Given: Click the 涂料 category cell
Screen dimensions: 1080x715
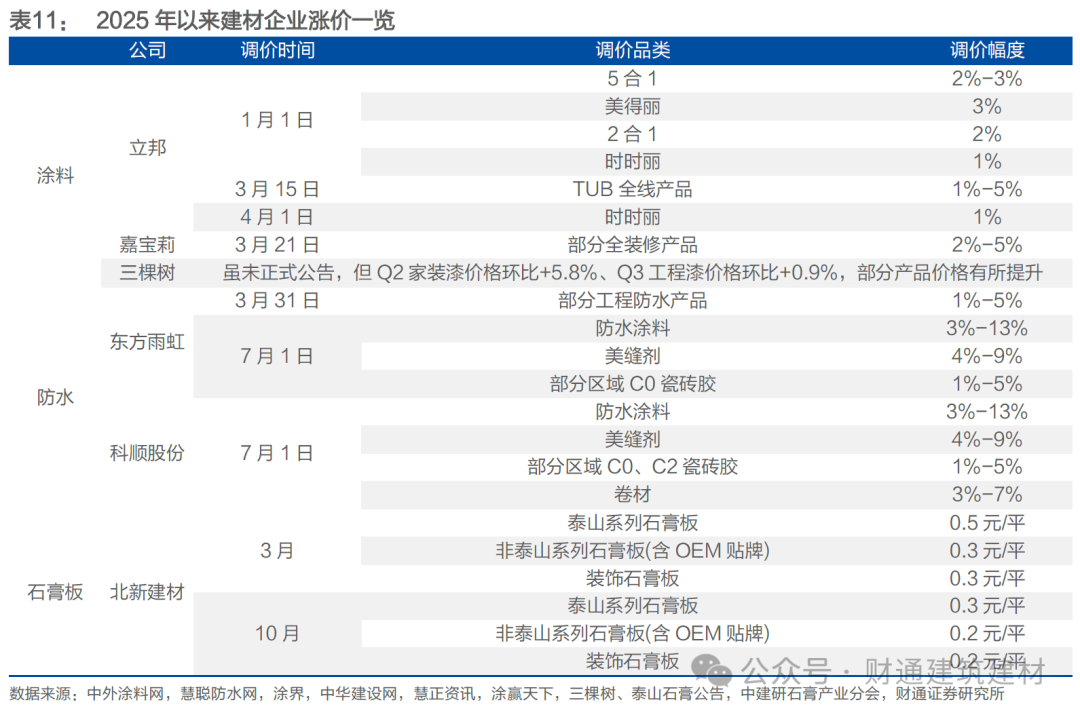Looking at the screenshot, I should coord(55,175).
